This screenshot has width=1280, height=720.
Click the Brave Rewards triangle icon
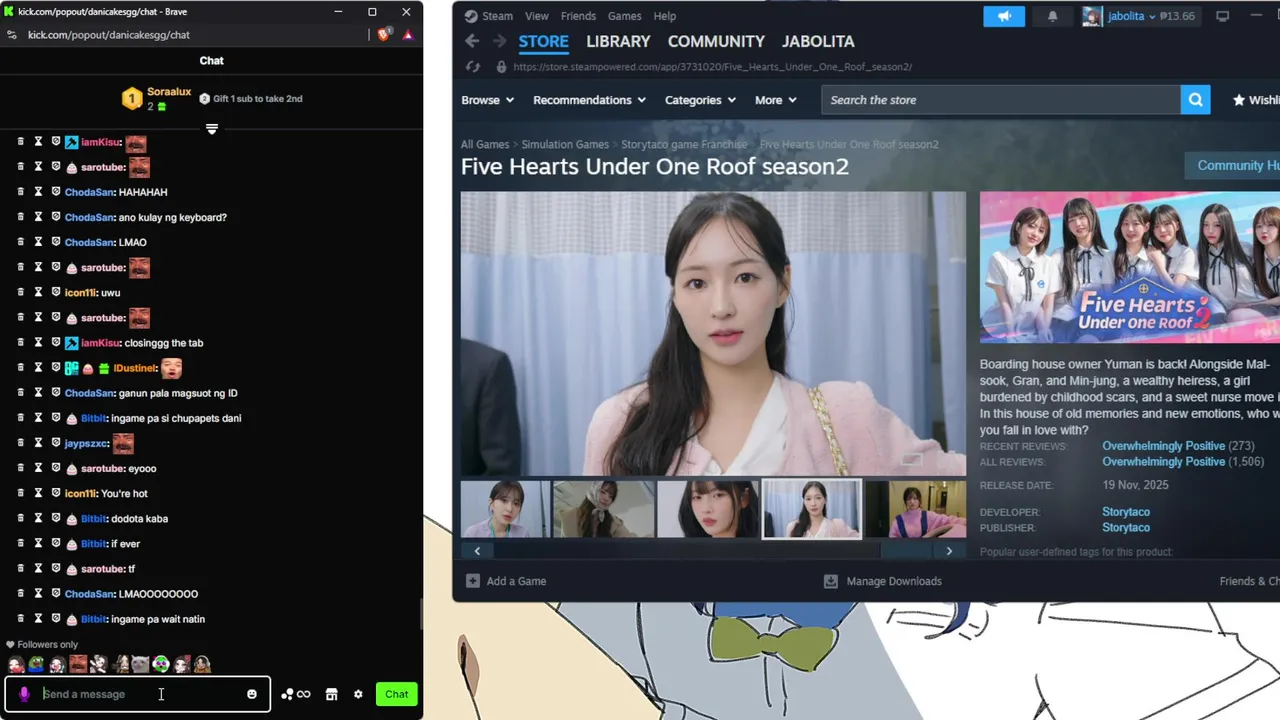click(x=408, y=34)
